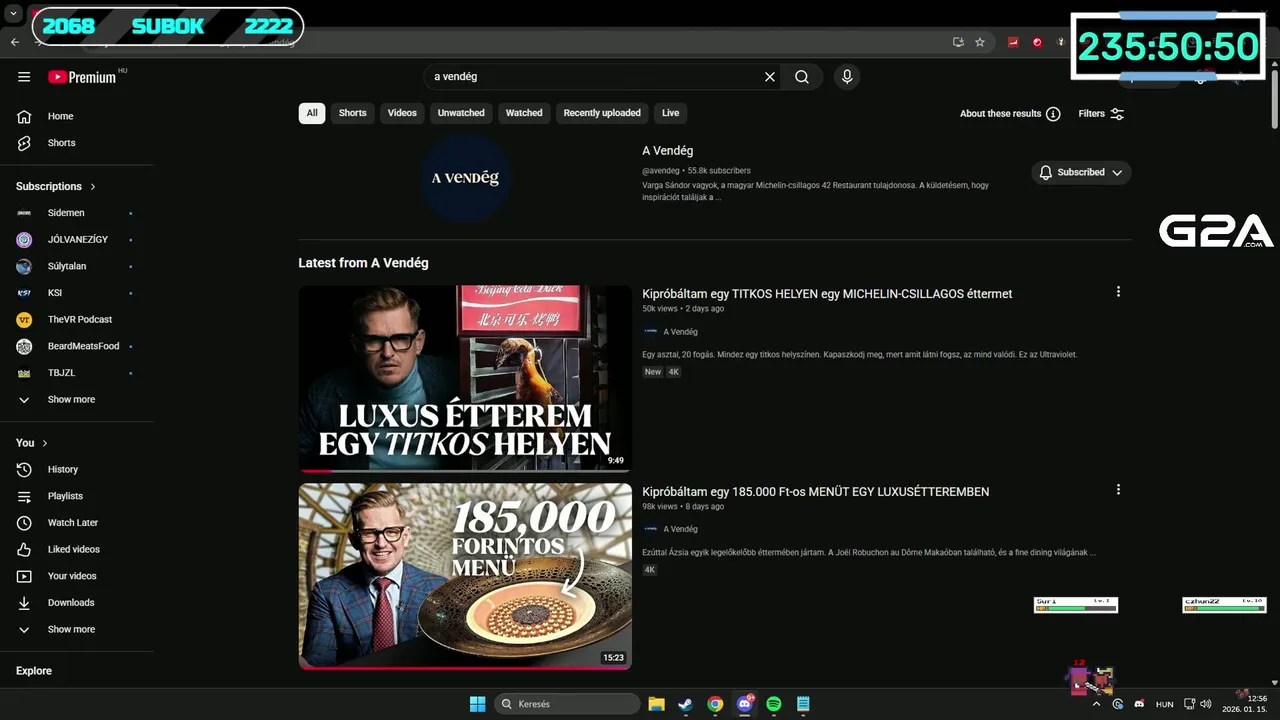
Task: Select the Videos filter chip
Action: coord(402,113)
